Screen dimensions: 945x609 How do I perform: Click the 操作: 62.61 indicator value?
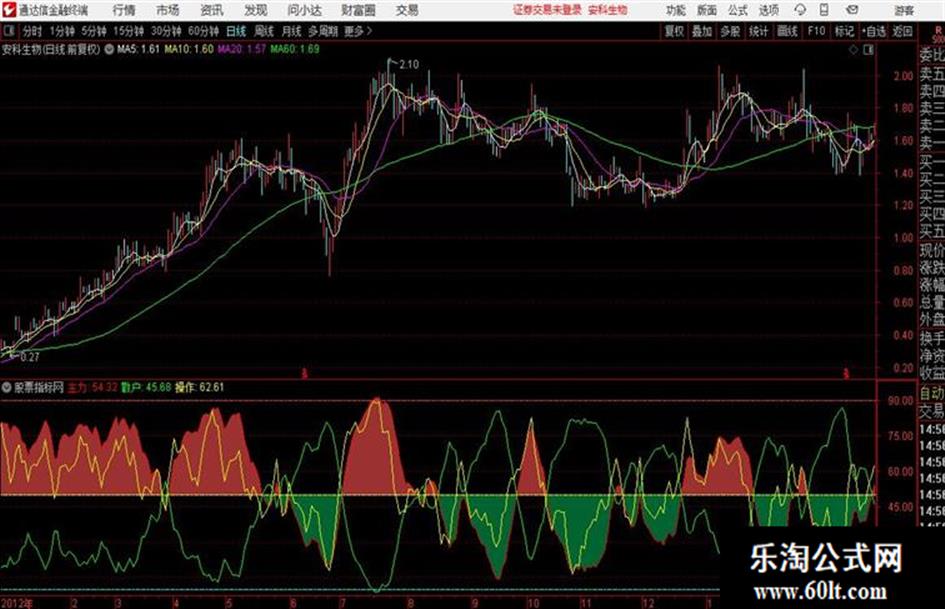[x=199, y=387]
